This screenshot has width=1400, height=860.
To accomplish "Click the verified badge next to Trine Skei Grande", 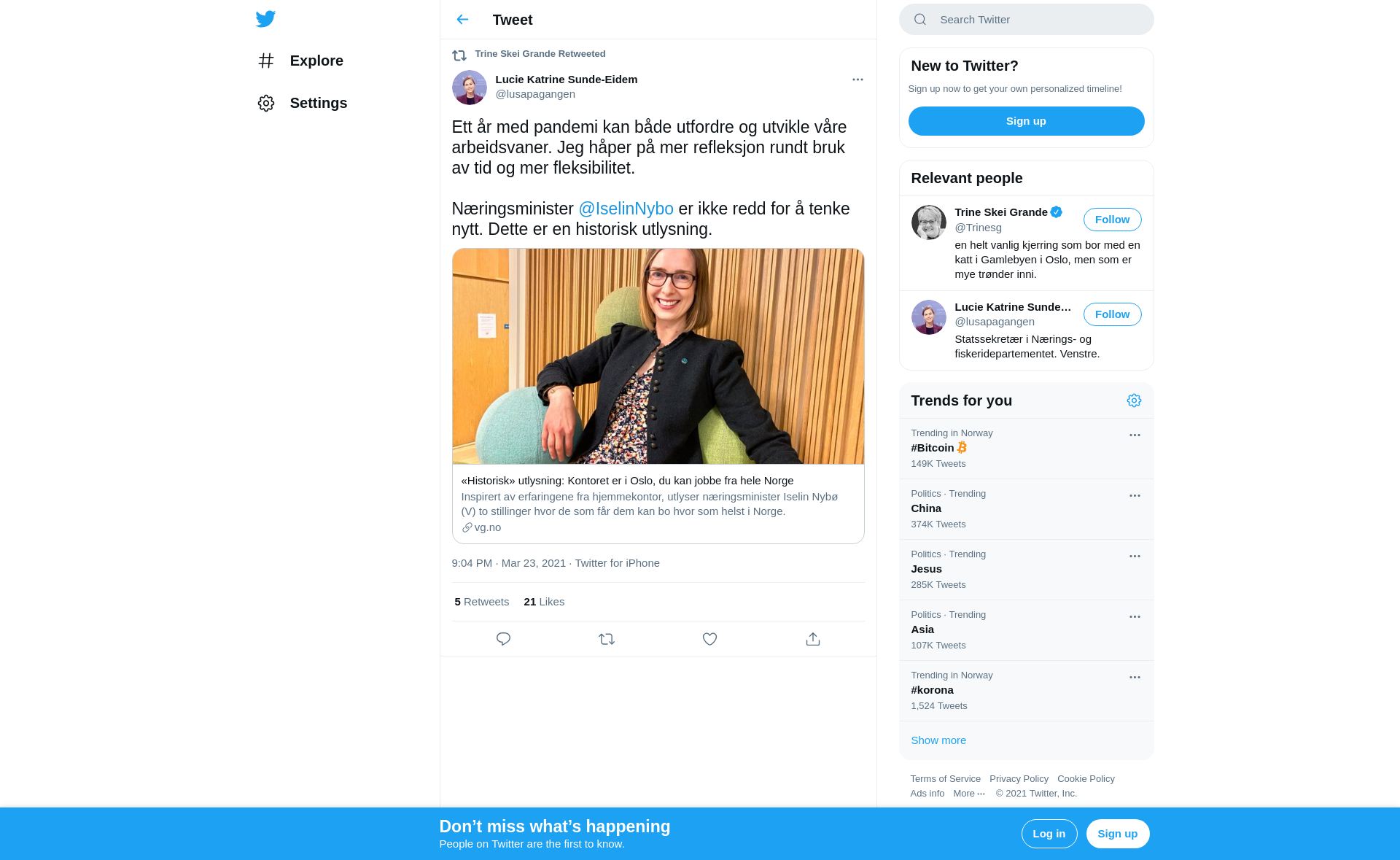I will [x=1057, y=212].
